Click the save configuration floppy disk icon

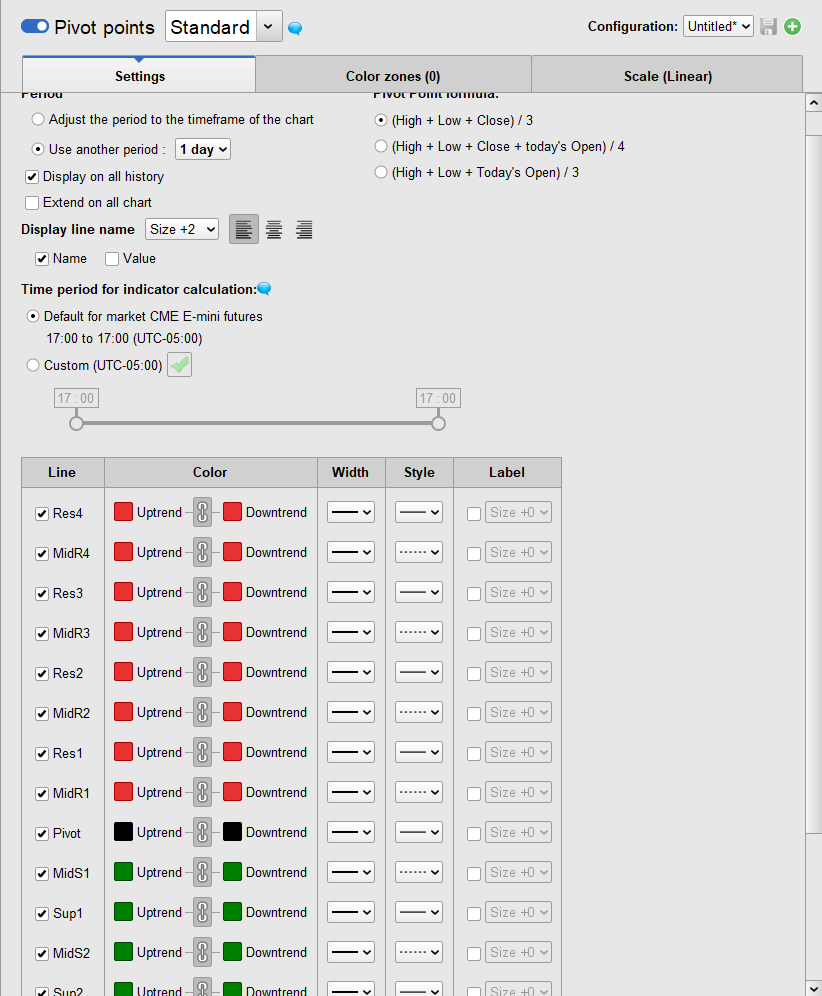point(769,27)
